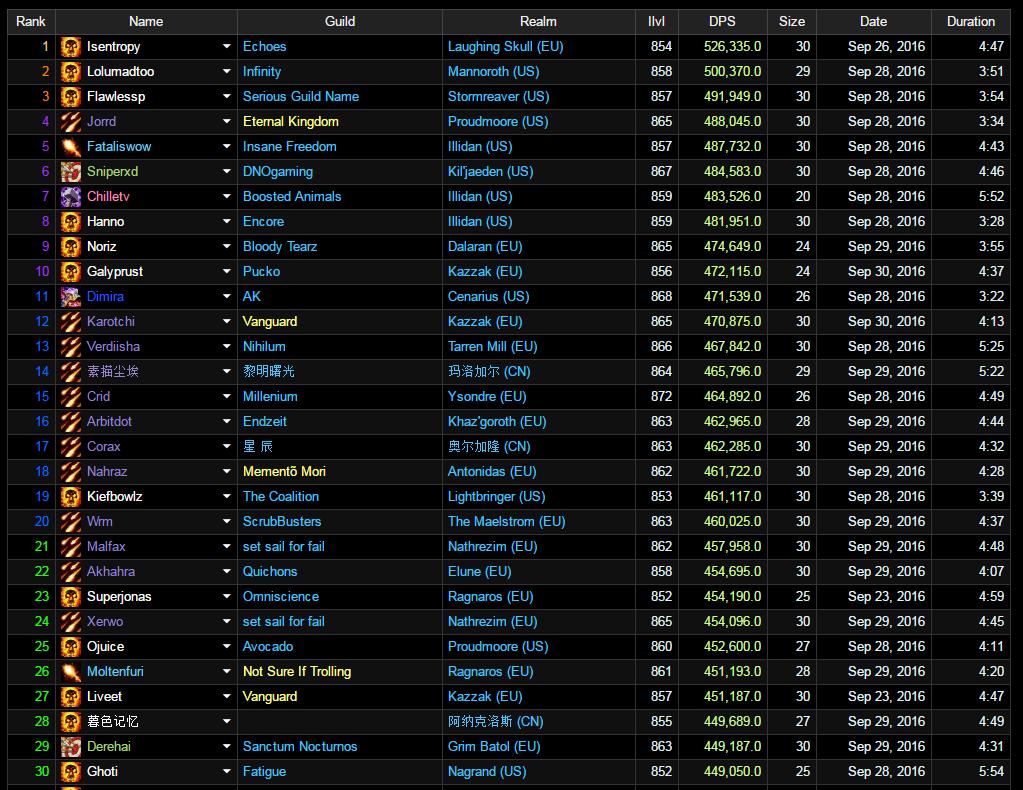Click the hunter icon beside Derehai
Image resolution: width=1023 pixels, height=790 pixels.
[x=70, y=747]
